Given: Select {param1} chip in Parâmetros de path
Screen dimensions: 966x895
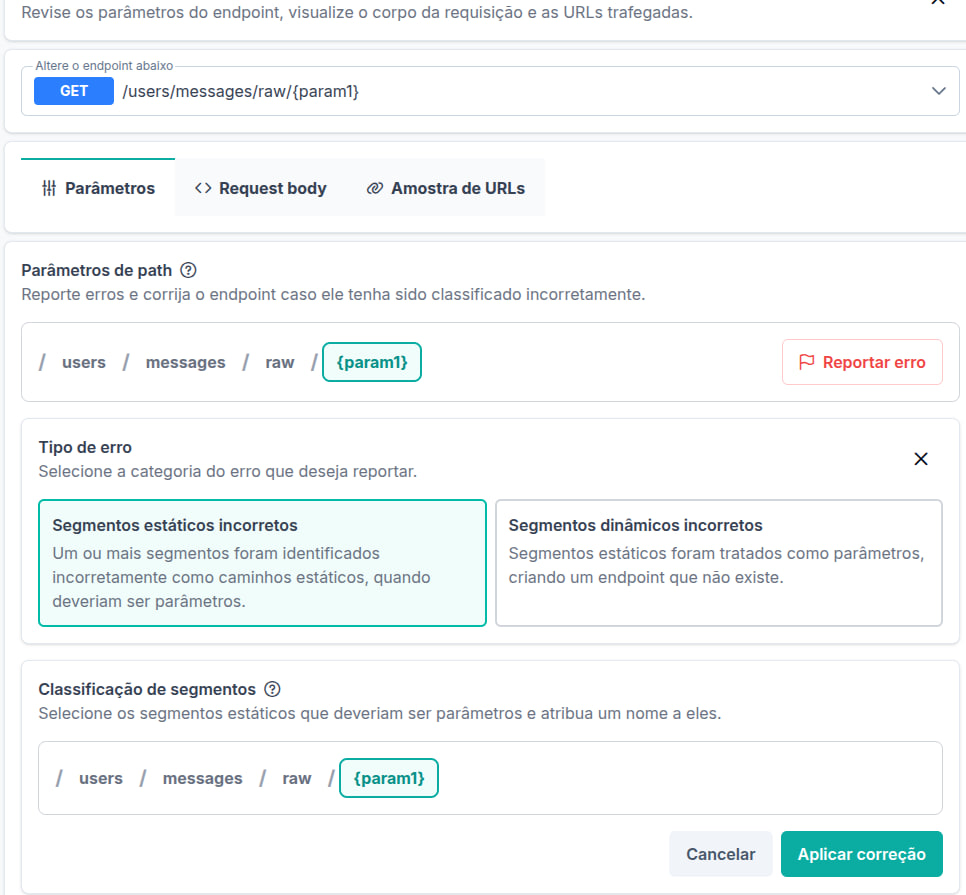Looking at the screenshot, I should 372,362.
